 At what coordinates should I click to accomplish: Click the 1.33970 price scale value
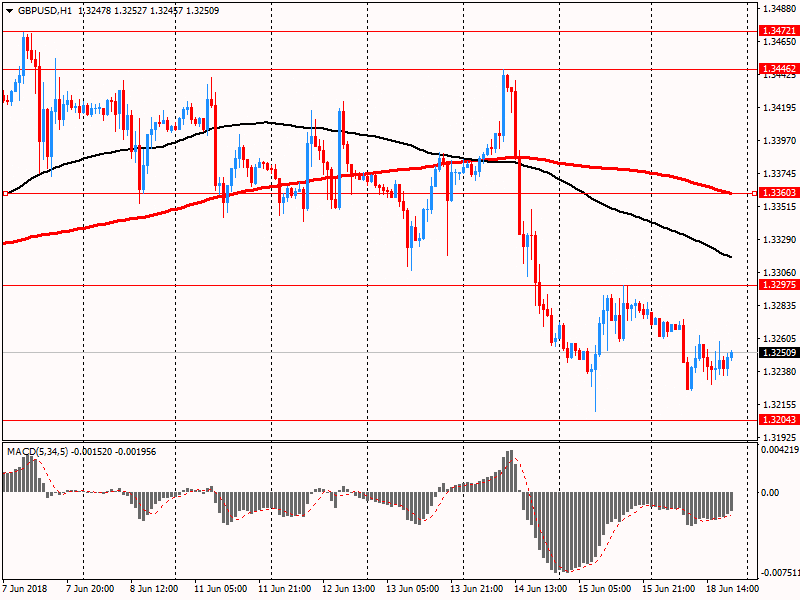780,141
